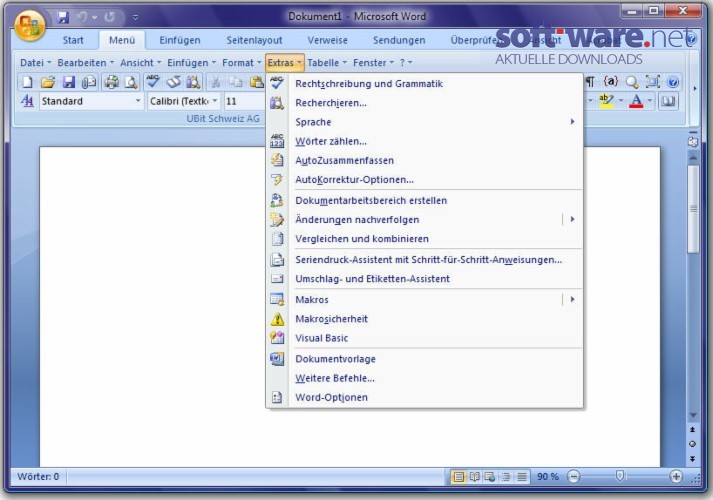Click the zoom slider handle
This screenshot has height=500, width=713.
[x=619, y=476]
